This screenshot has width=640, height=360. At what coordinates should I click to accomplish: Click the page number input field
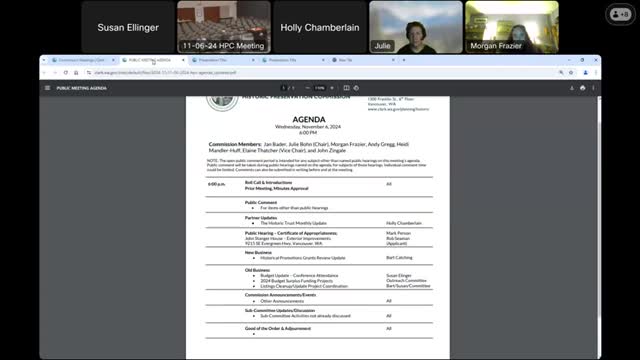click(284, 88)
